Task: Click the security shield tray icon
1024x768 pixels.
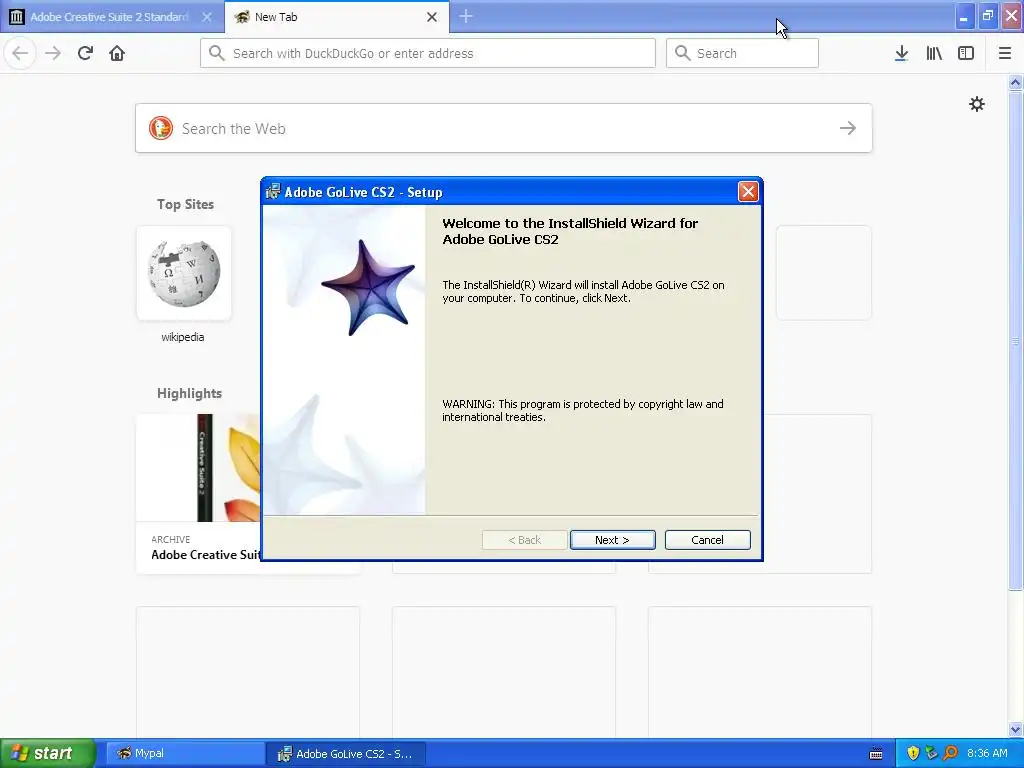Action: tap(913, 753)
